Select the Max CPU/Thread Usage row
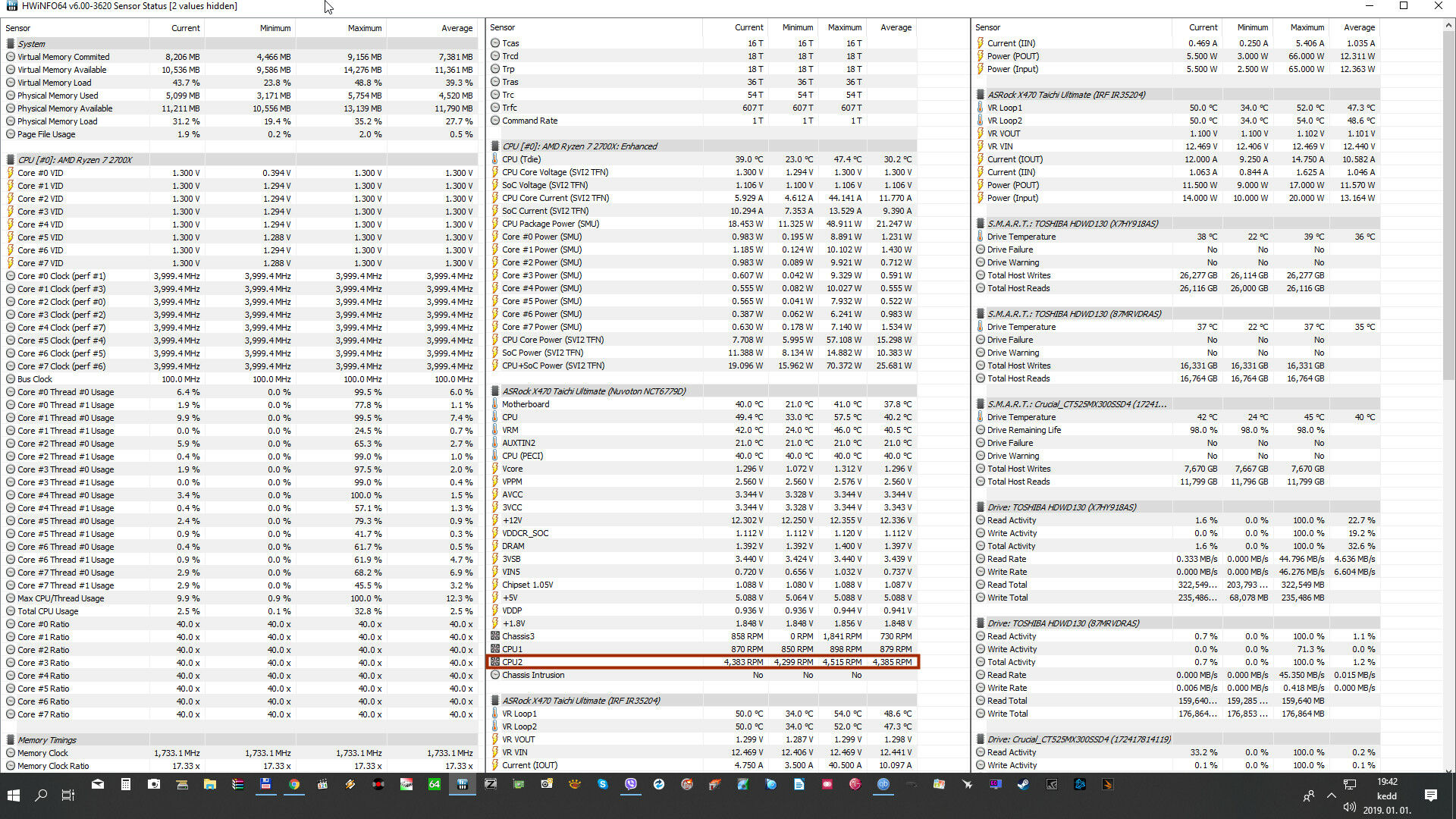Screen dimensions: 1456x819 tap(240, 598)
